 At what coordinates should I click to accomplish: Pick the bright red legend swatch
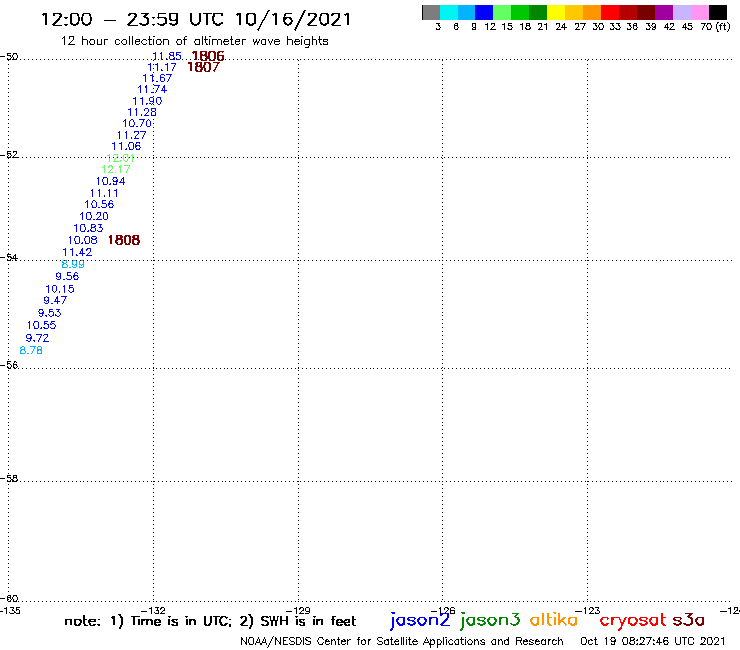tap(610, 12)
